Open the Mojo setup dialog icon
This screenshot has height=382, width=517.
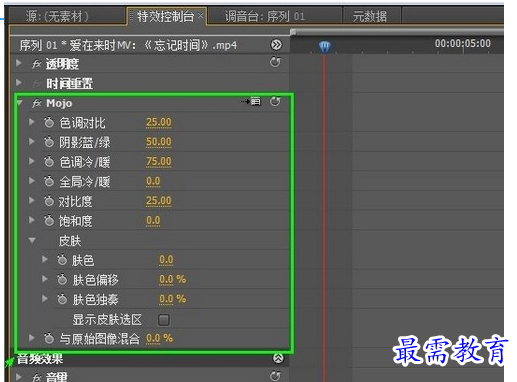pos(251,101)
